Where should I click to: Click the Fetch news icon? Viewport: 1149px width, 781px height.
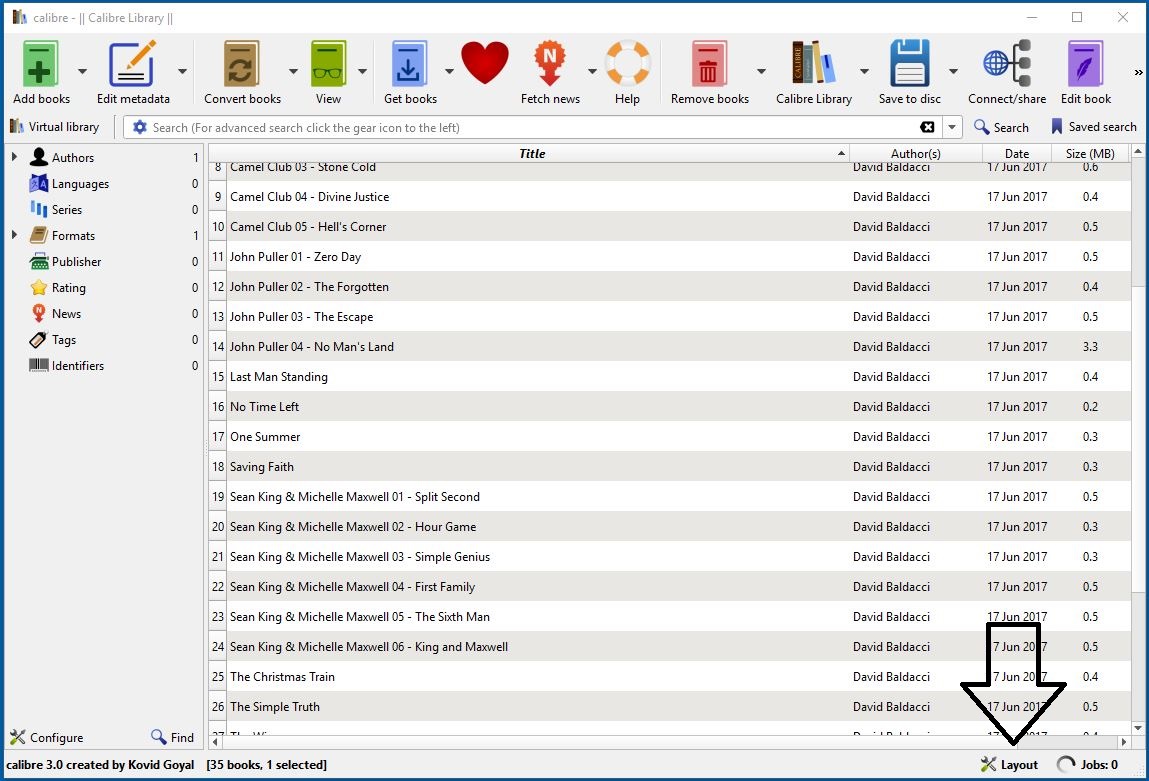click(x=550, y=64)
